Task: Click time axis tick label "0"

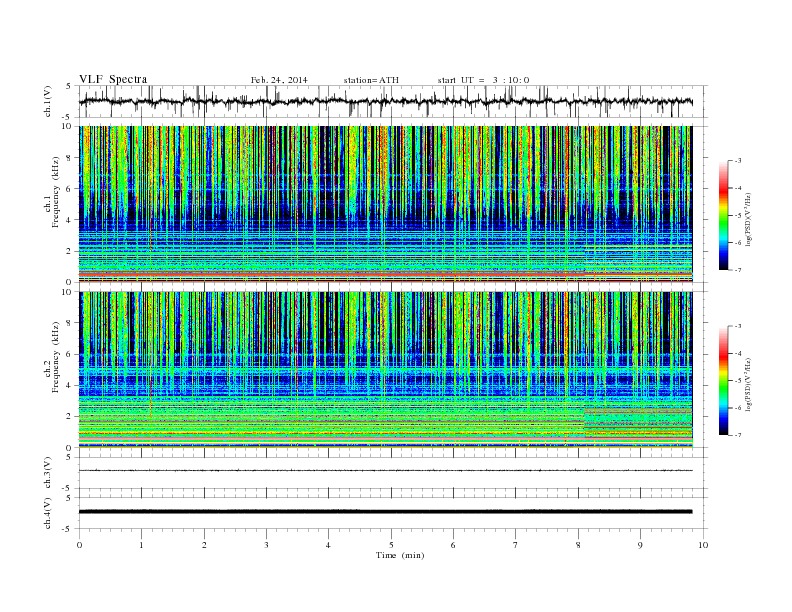Action: point(79,545)
